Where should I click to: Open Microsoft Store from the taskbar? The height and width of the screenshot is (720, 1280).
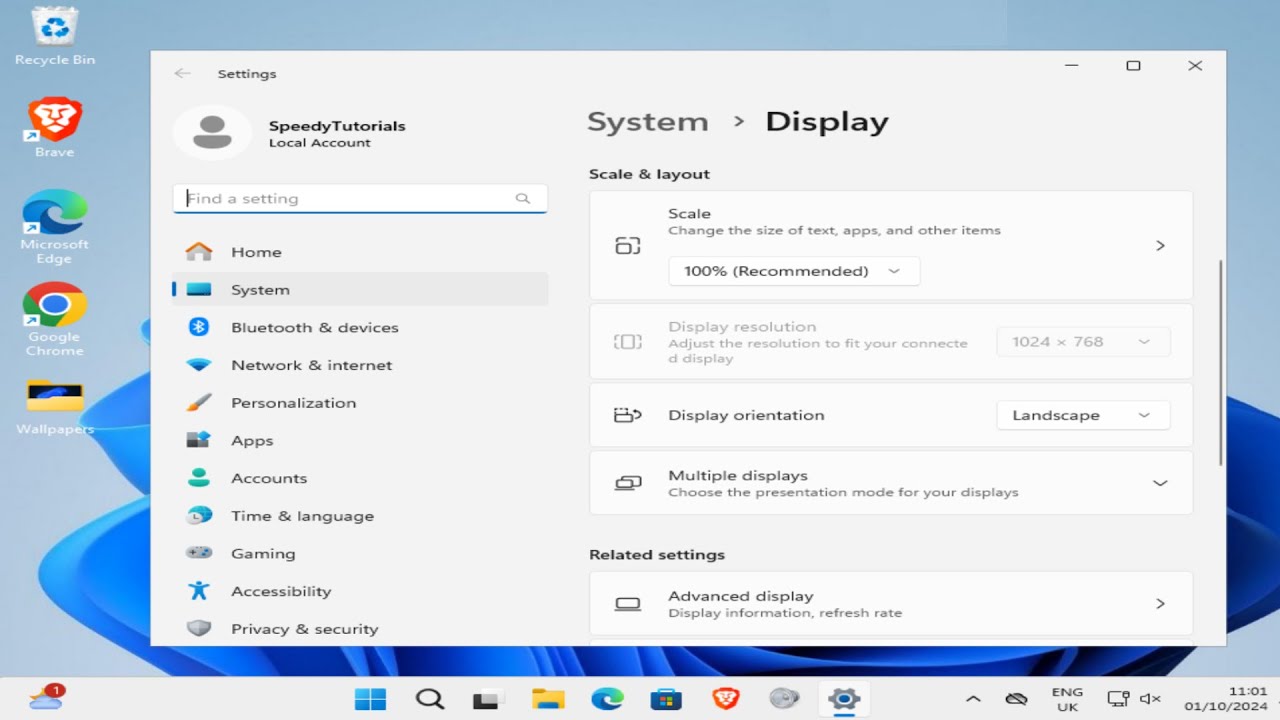point(666,699)
